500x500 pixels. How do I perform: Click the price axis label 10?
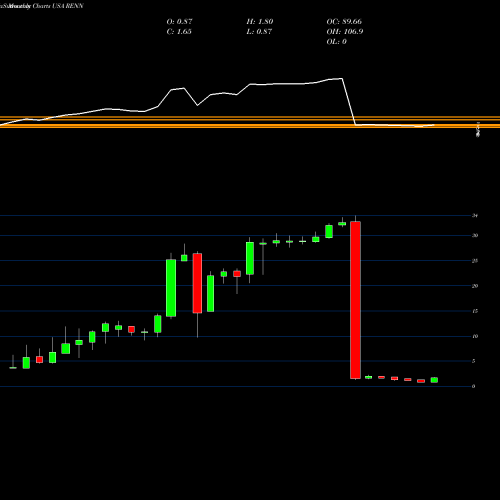(475, 336)
